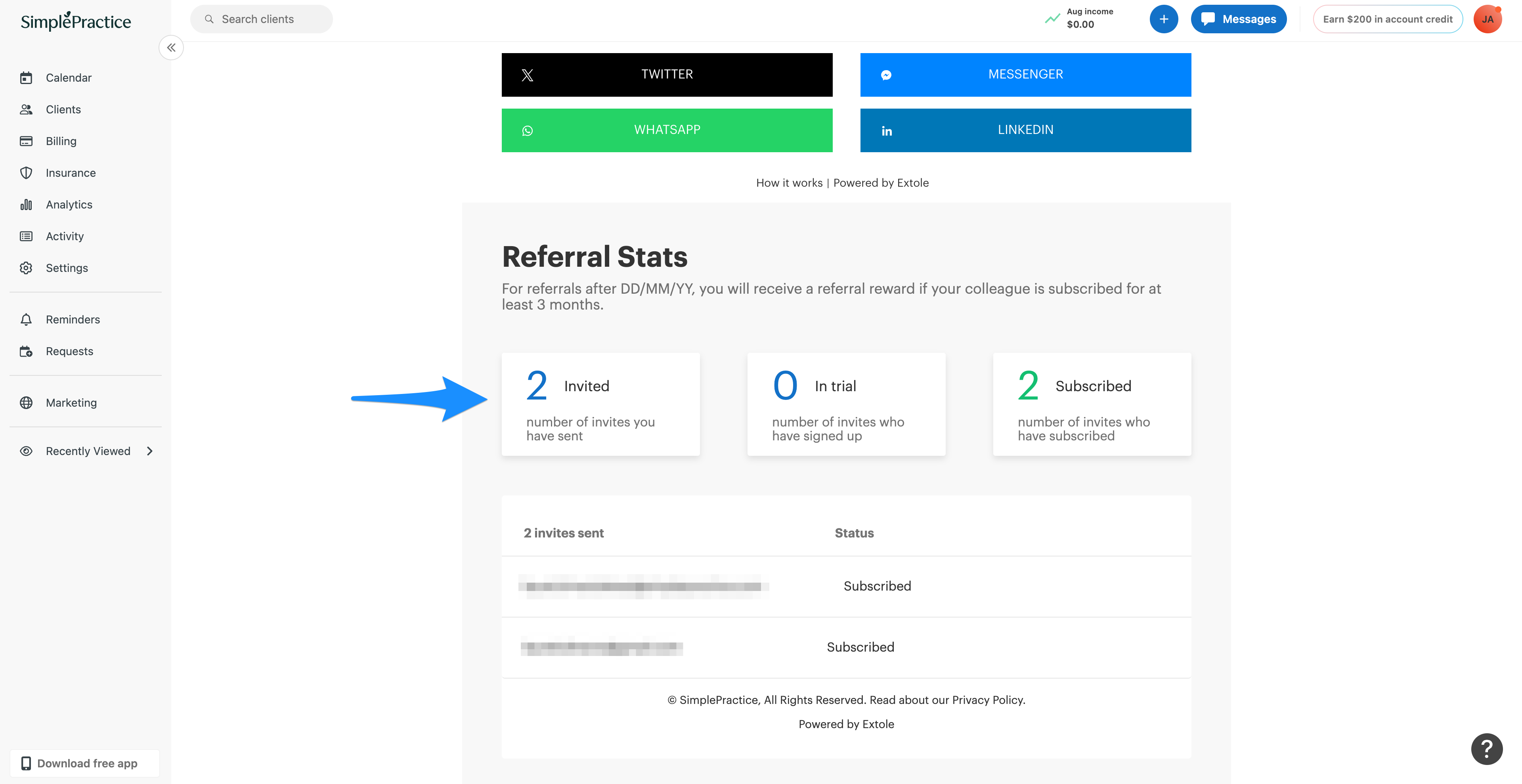Go to the Billing section
The width and height of the screenshot is (1522, 784).
pos(61,141)
